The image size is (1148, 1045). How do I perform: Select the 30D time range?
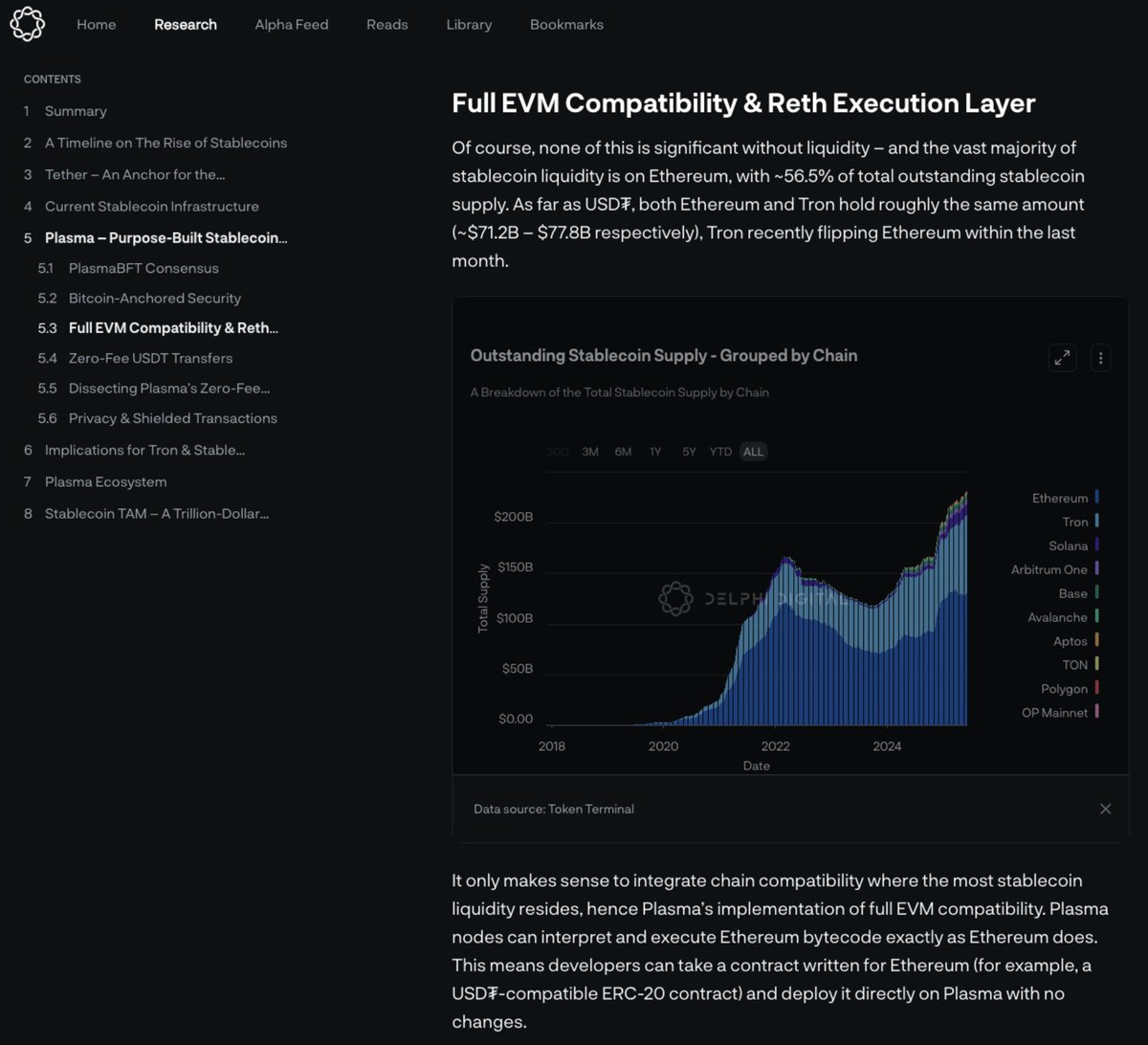point(557,452)
